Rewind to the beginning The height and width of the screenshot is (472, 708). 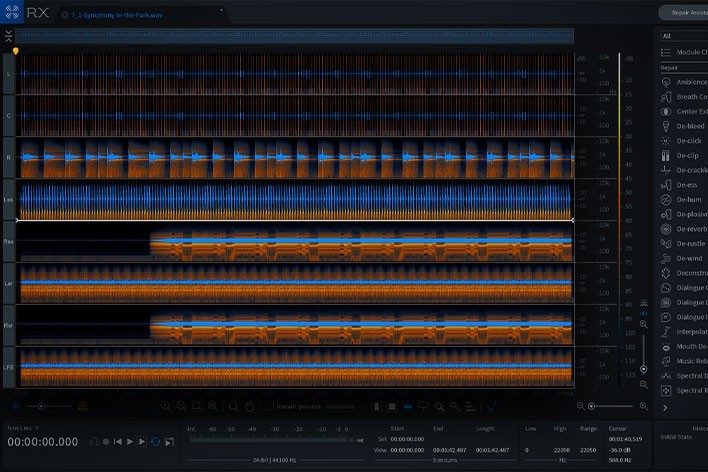[x=117, y=442]
